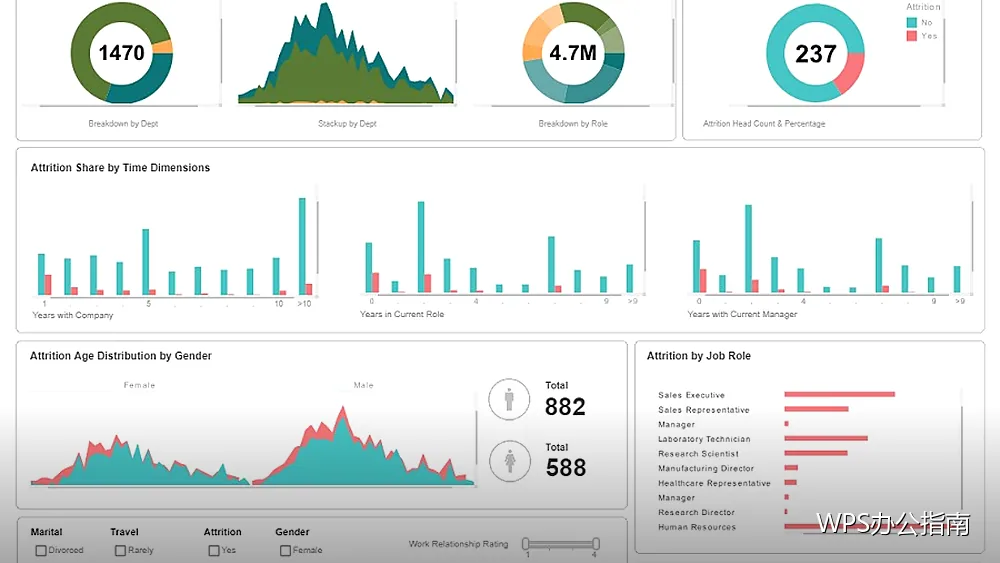Click the Attrition by Job Role heading
The height and width of the screenshot is (563, 1000).
click(x=698, y=356)
